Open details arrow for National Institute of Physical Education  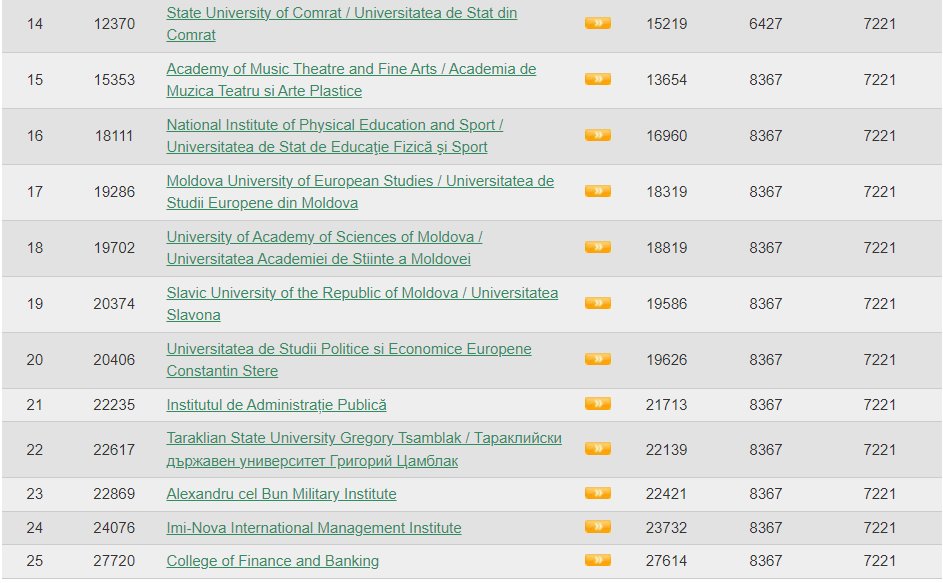[598, 135]
